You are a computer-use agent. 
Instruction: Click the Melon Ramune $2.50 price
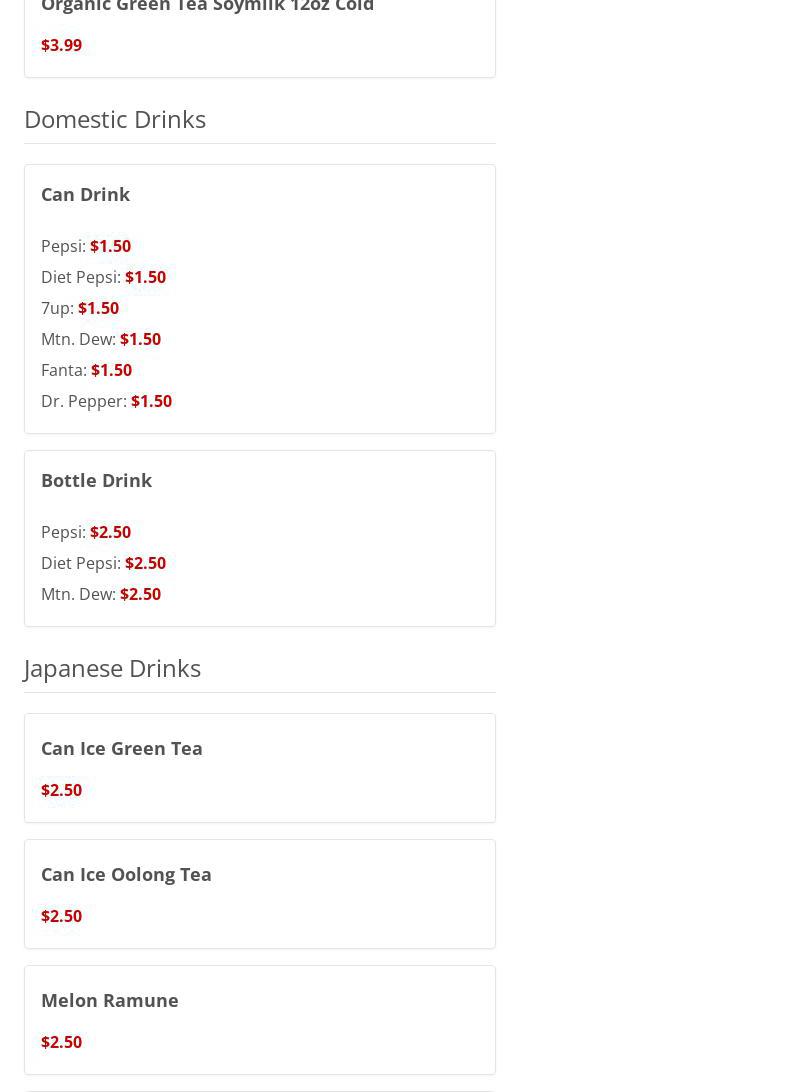61,1042
